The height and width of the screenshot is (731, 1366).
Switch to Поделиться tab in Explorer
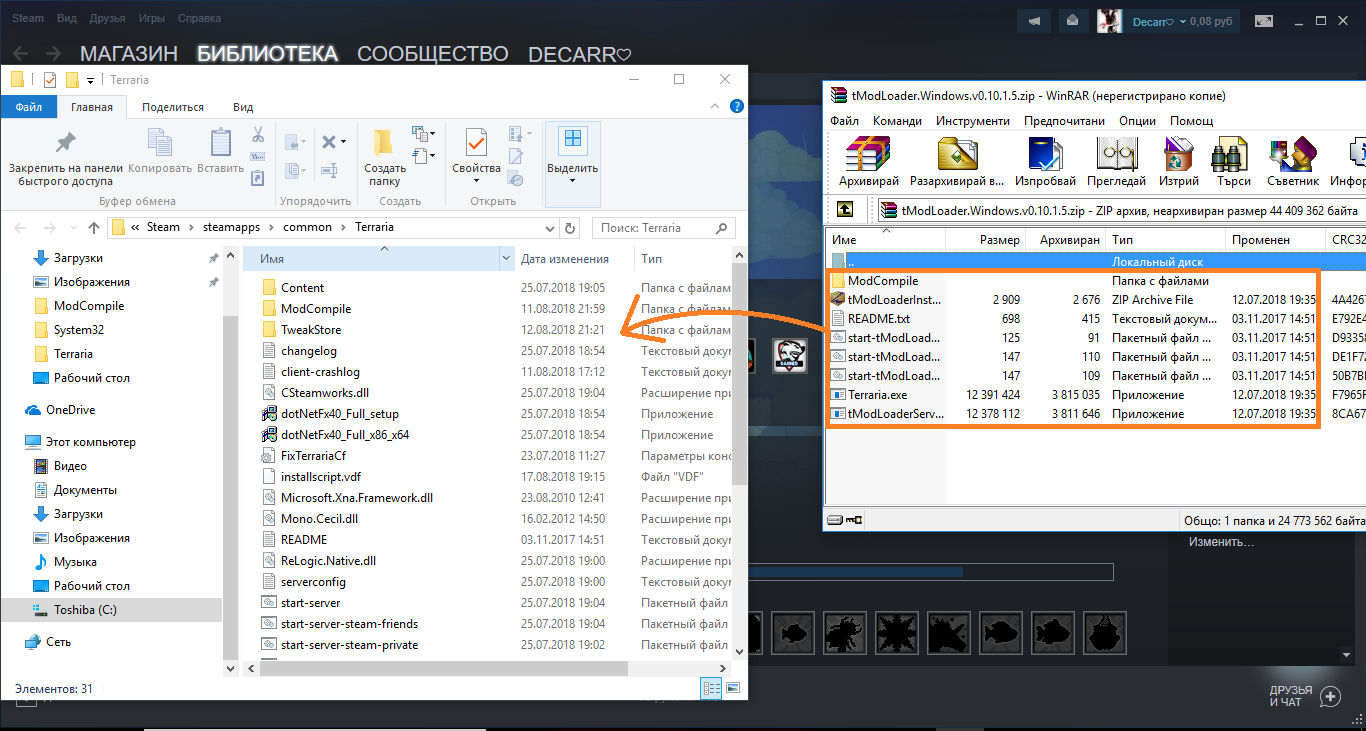click(x=173, y=107)
